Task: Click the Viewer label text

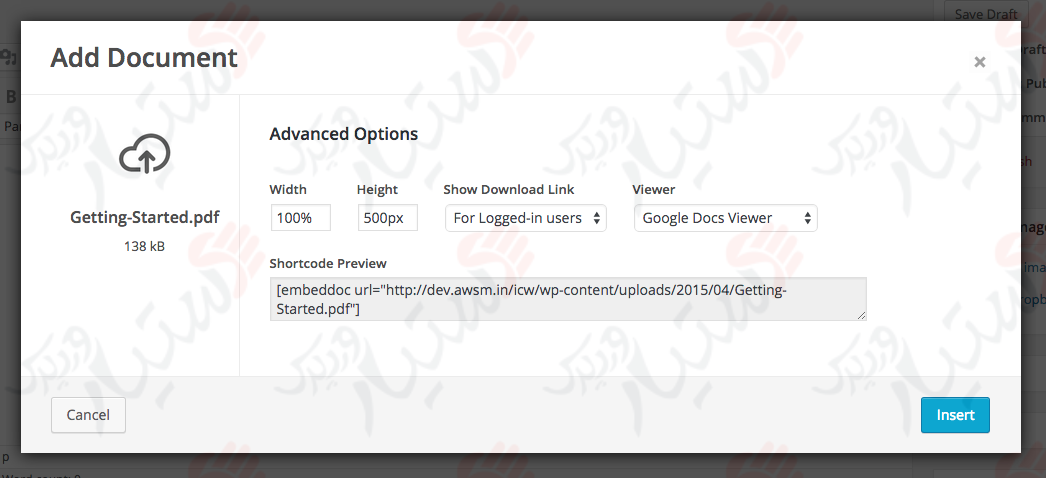Action: [x=654, y=189]
